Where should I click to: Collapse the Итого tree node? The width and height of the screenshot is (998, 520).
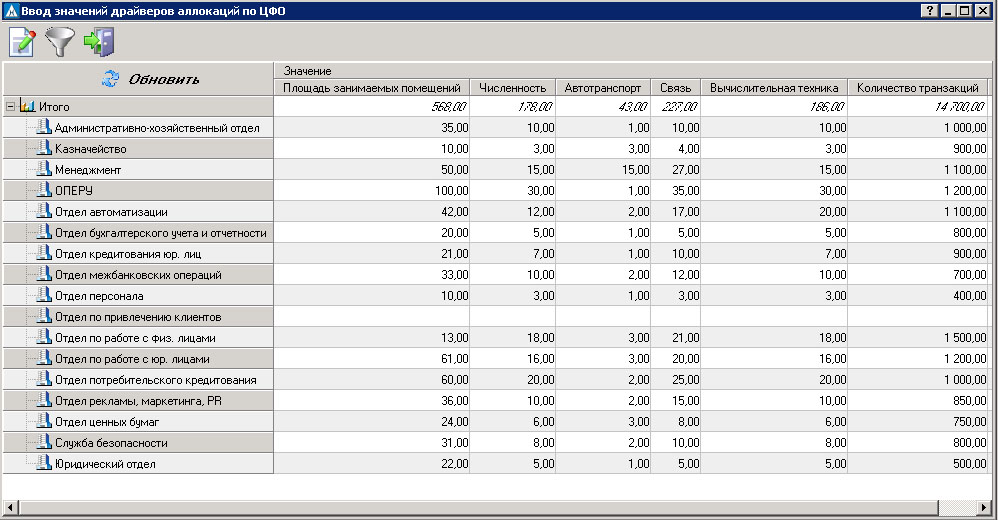point(10,106)
